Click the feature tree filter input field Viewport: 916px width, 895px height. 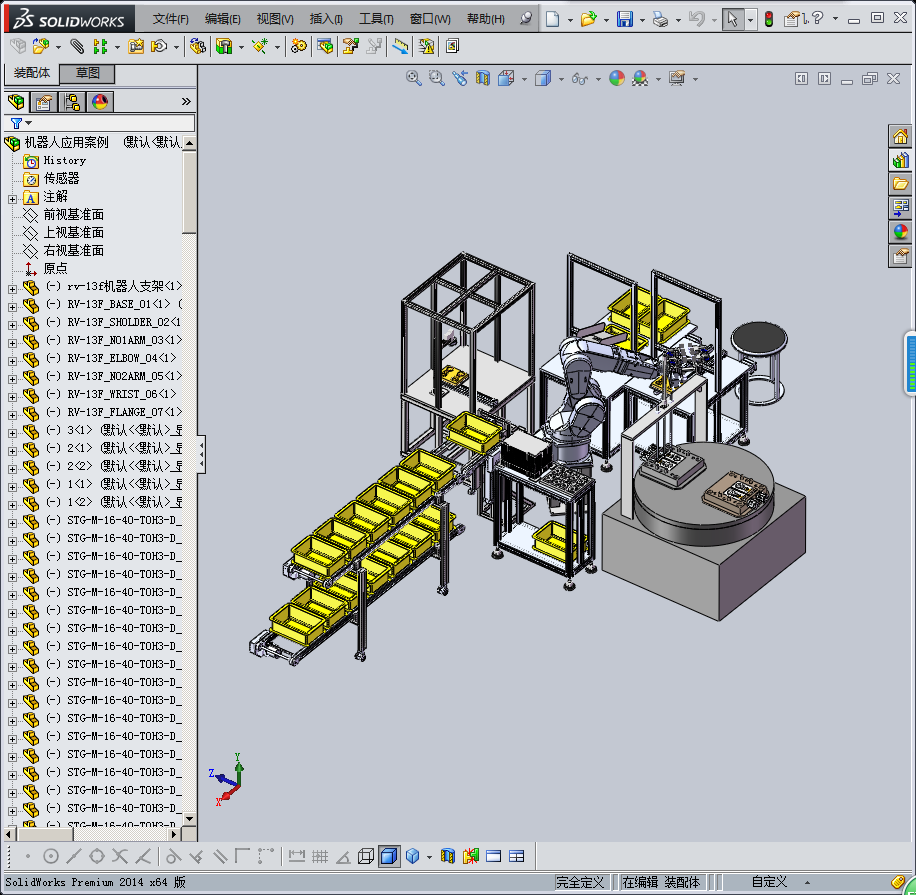pyautogui.click(x=110, y=123)
